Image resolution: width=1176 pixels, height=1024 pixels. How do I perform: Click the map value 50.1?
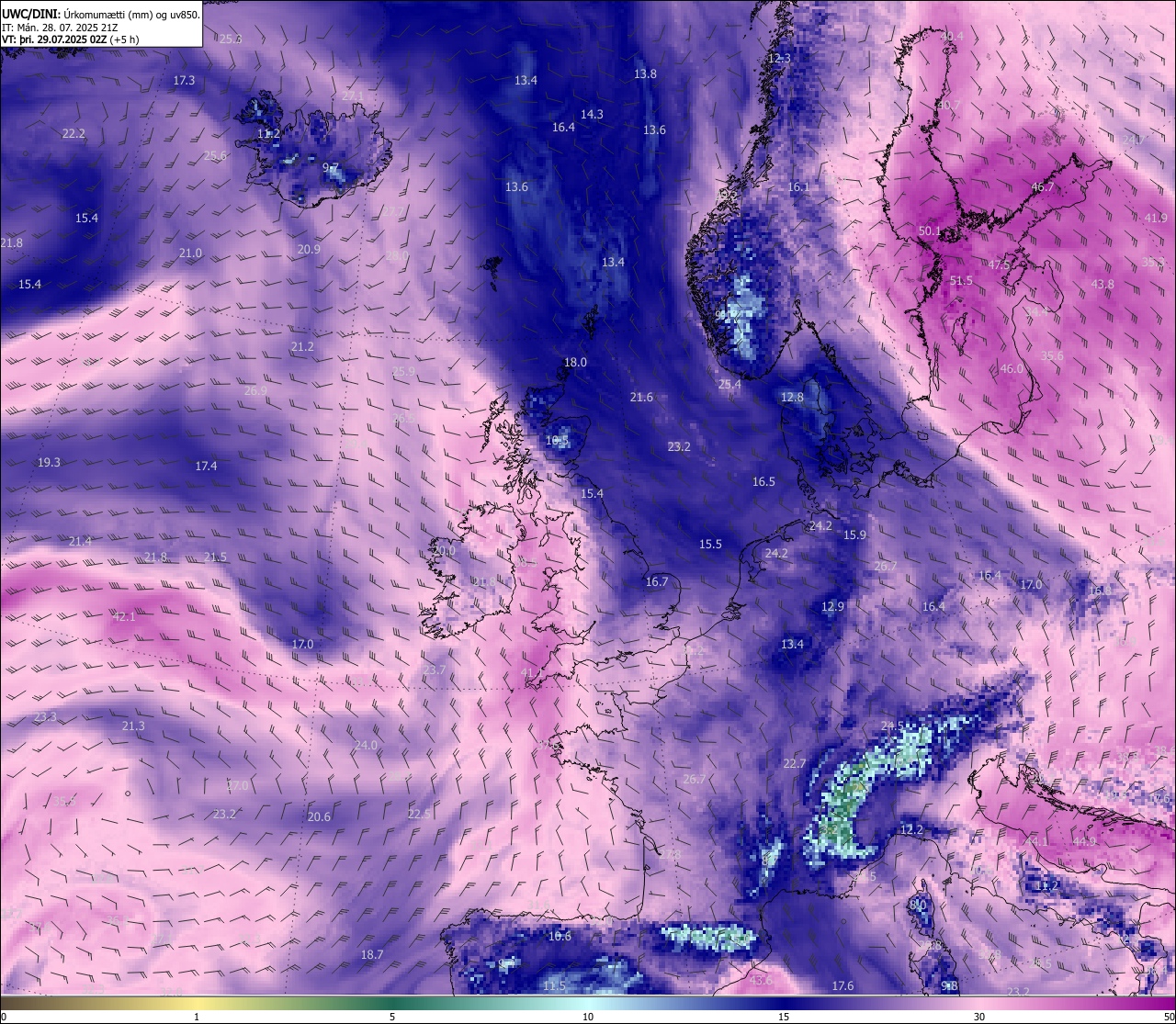[930, 231]
